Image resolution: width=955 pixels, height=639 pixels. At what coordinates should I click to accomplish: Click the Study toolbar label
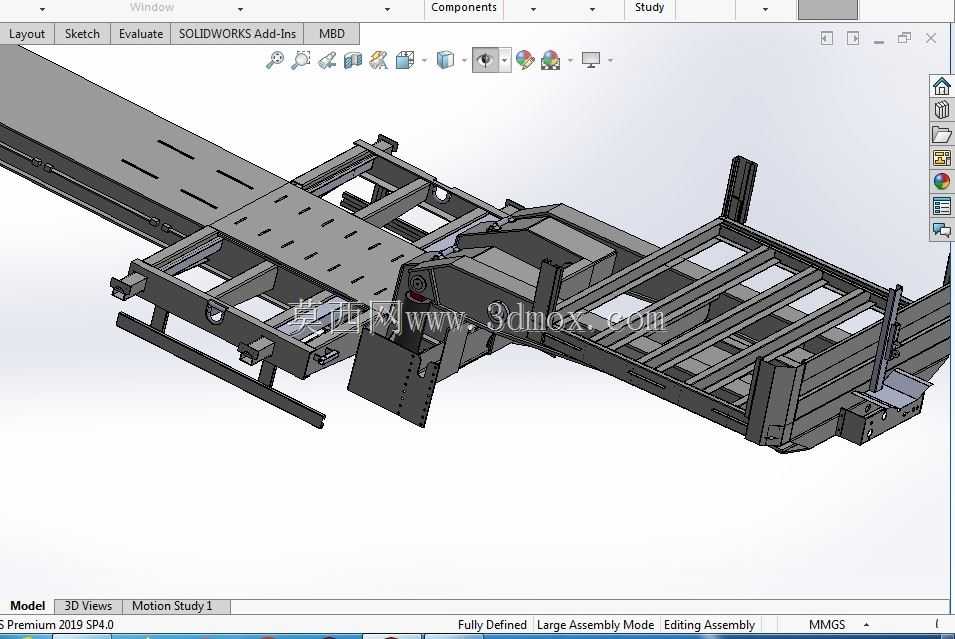pyautogui.click(x=649, y=7)
